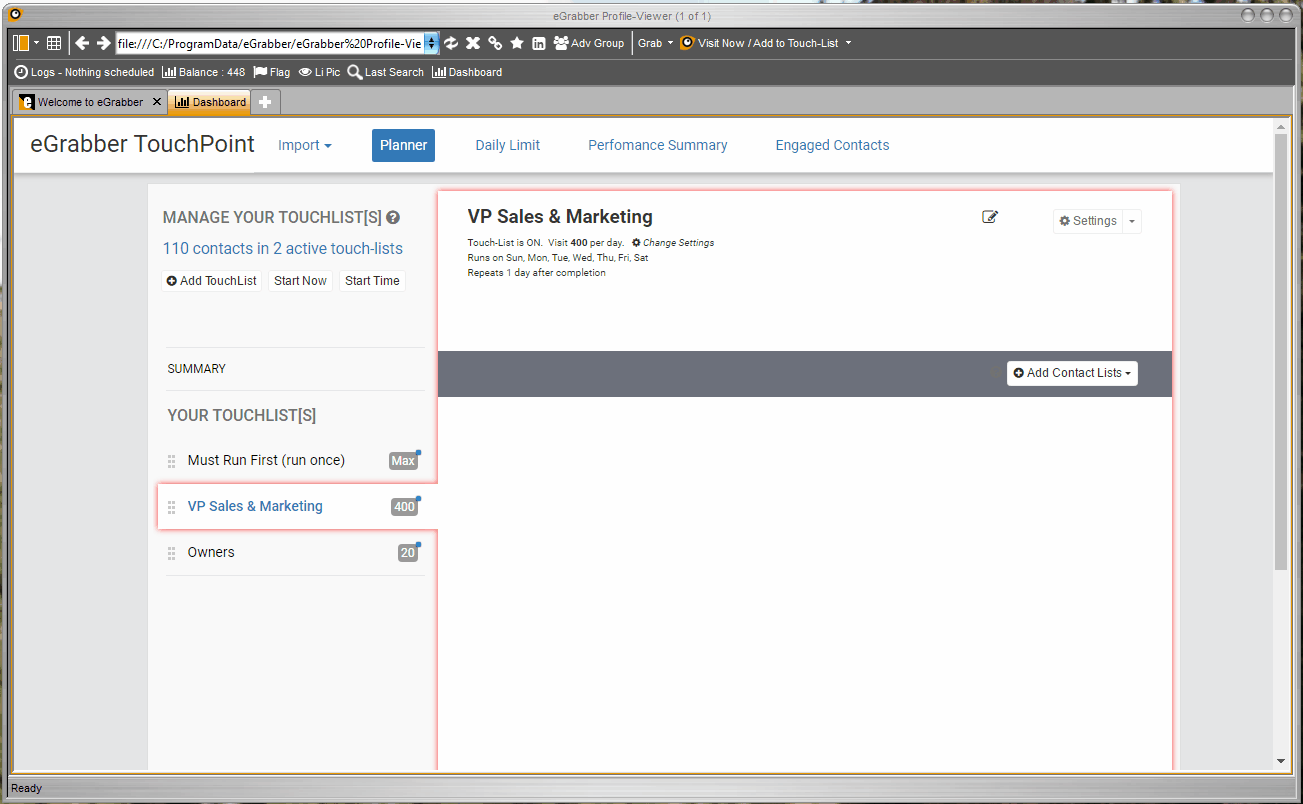Open the SUMMARY section
Screen dimensions: 1303x804
coord(197,369)
